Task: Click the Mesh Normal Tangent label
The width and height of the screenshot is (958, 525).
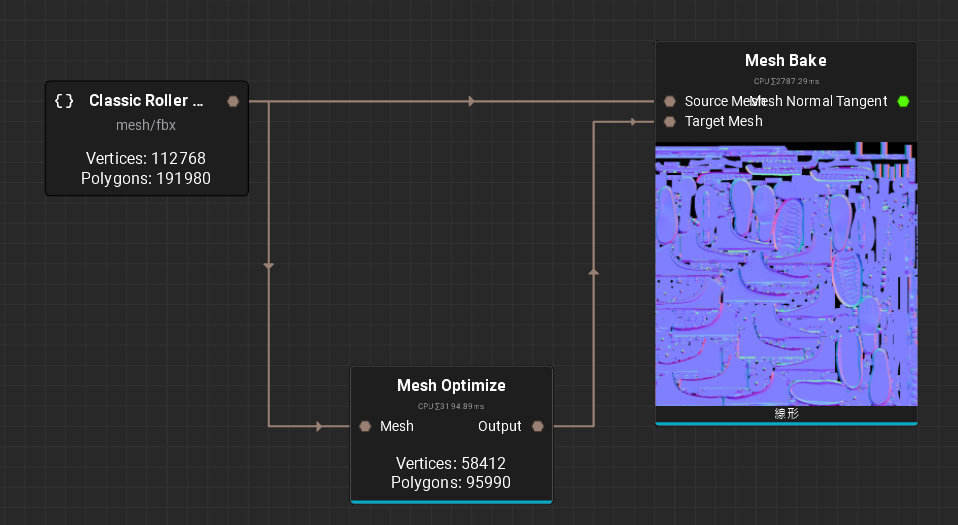Action: click(x=819, y=101)
